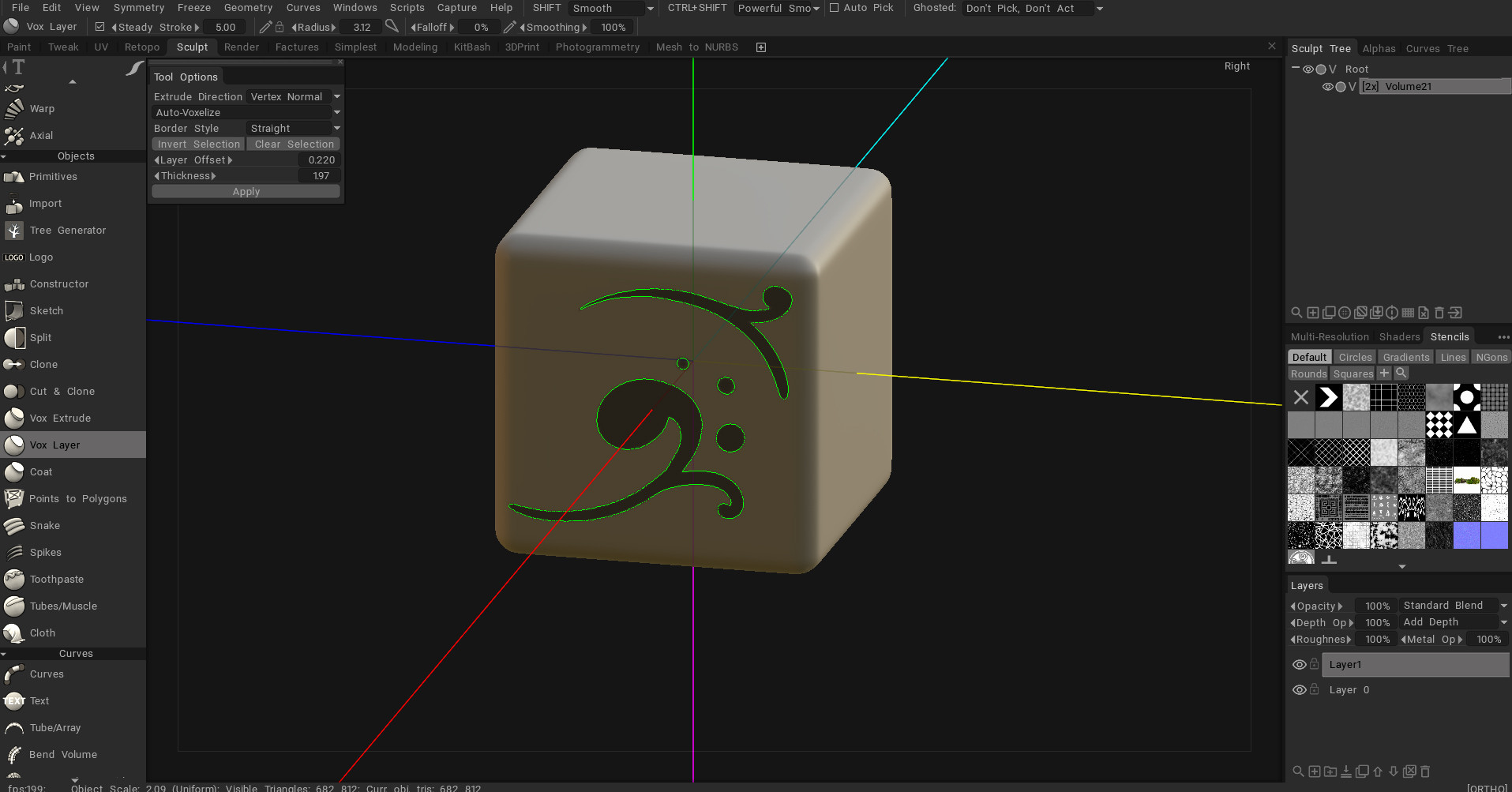Activate the Bend Volume tool

[x=62, y=755]
